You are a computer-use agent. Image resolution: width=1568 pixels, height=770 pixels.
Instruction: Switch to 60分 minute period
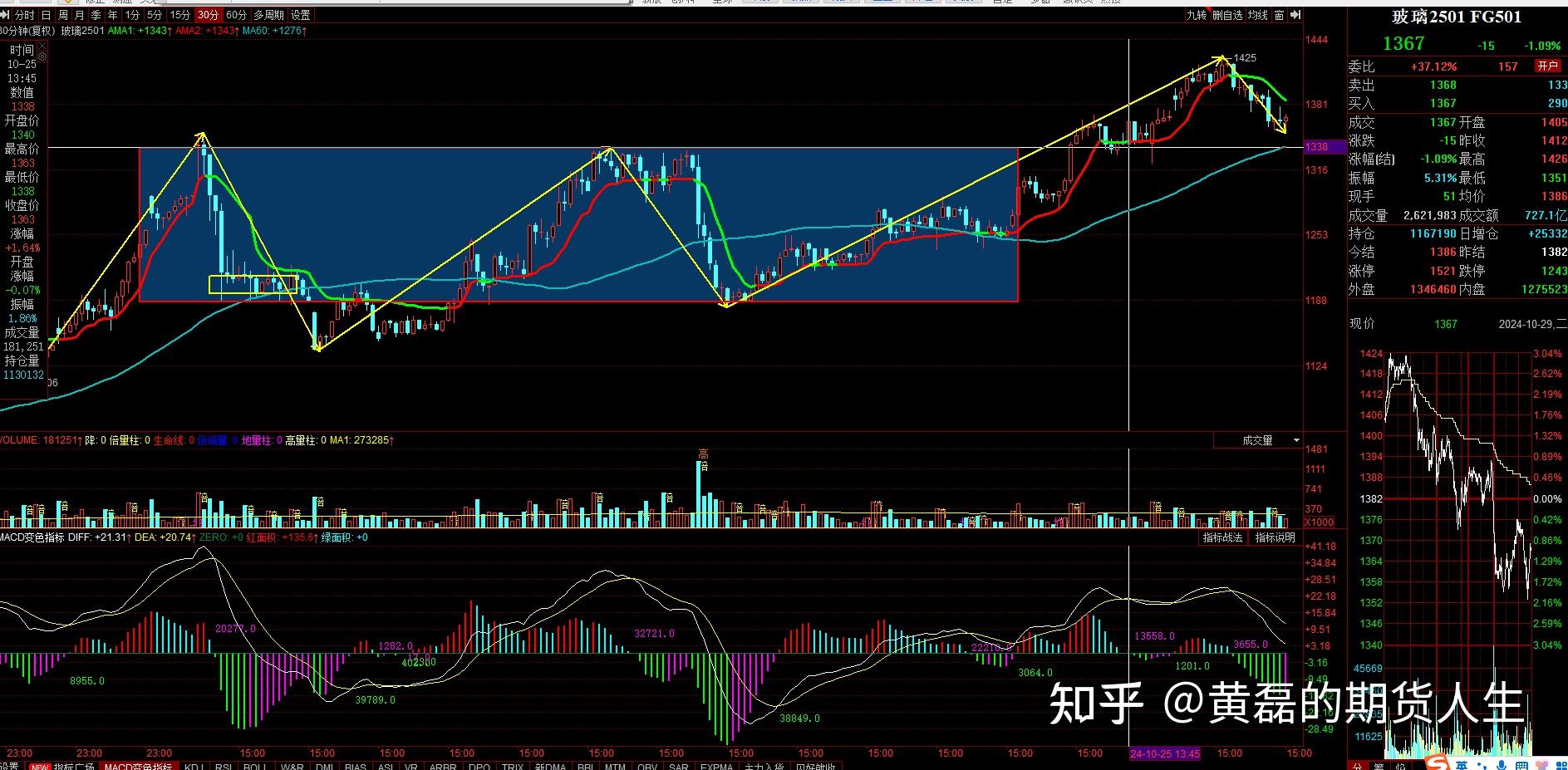(x=236, y=15)
